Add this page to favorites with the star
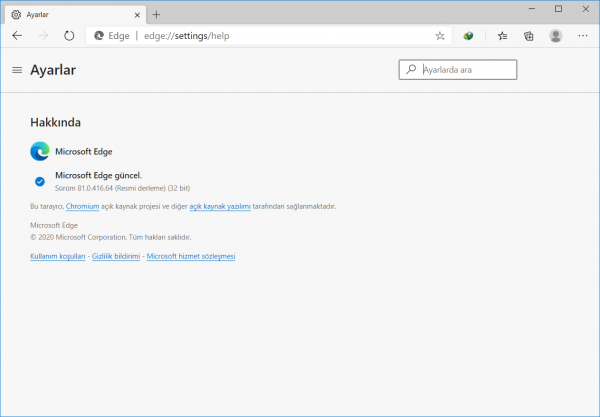Screen dimensions: 600x417 440,35
